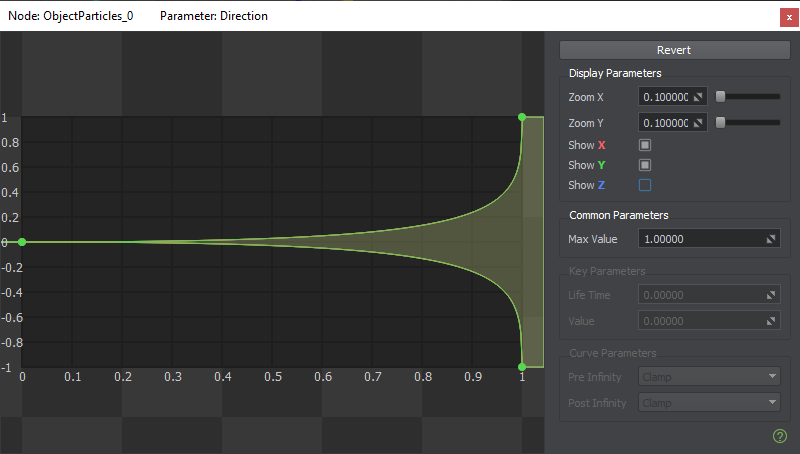Select the curve key point at origin

coord(22,242)
